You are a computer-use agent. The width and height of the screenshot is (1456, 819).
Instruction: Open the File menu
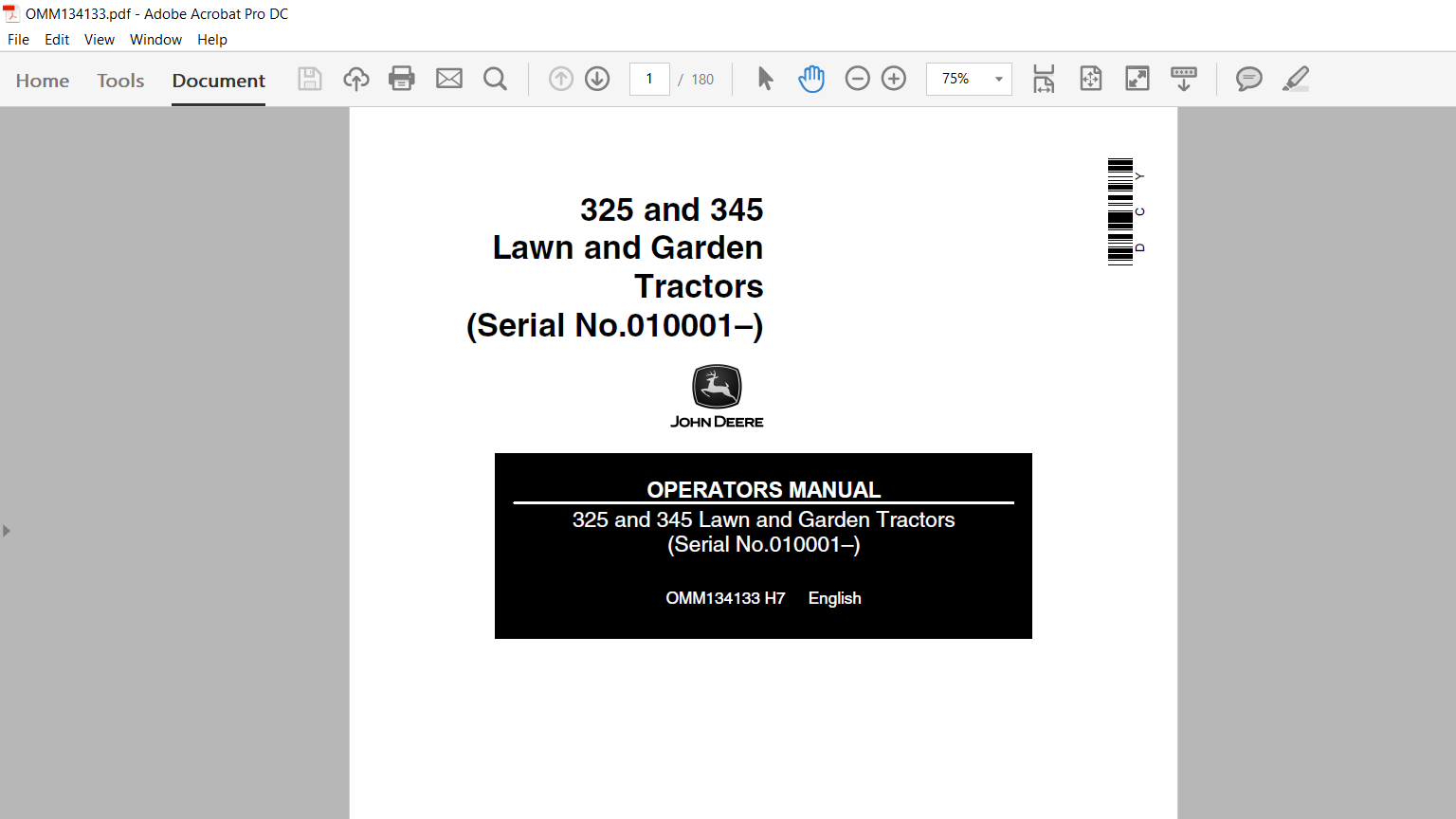click(18, 40)
